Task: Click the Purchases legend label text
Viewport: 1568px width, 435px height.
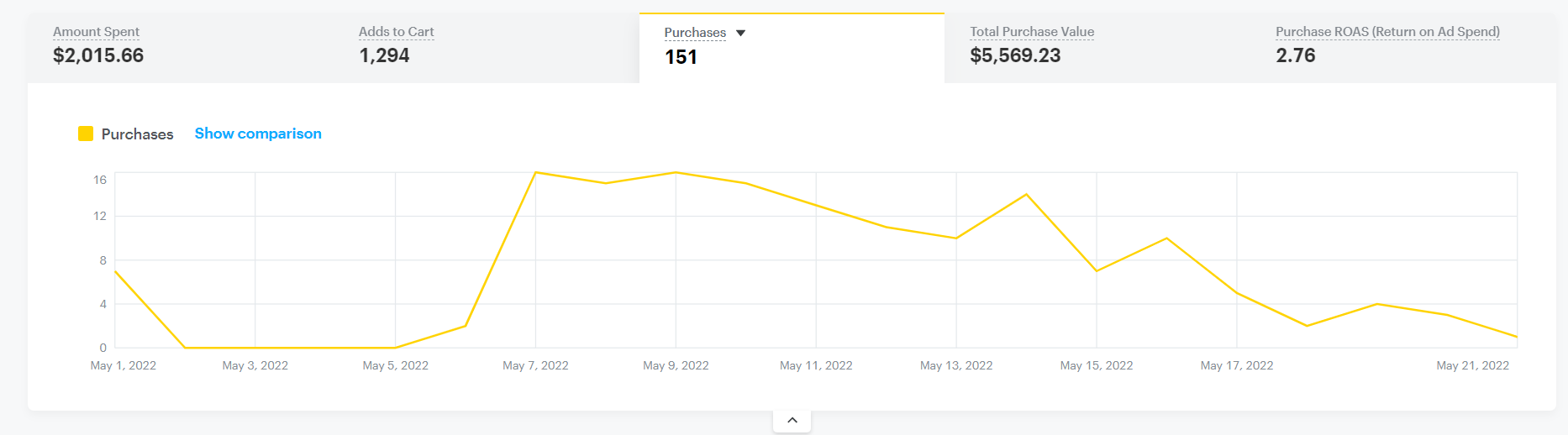Action: [x=137, y=134]
